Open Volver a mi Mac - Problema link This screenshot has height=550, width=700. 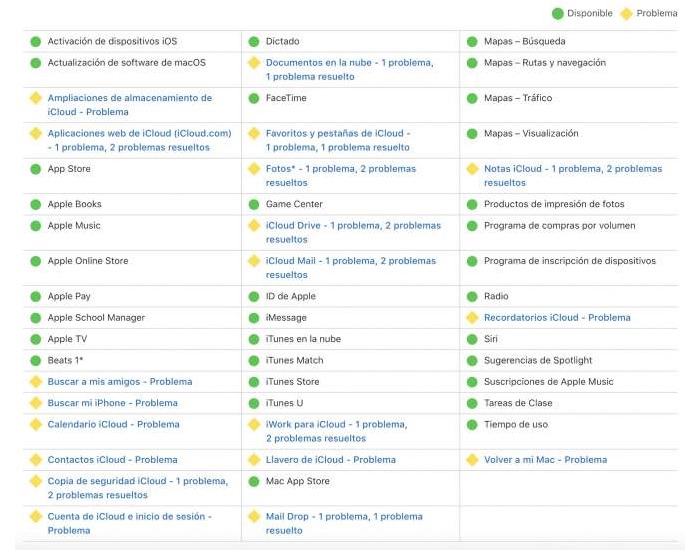coord(546,460)
